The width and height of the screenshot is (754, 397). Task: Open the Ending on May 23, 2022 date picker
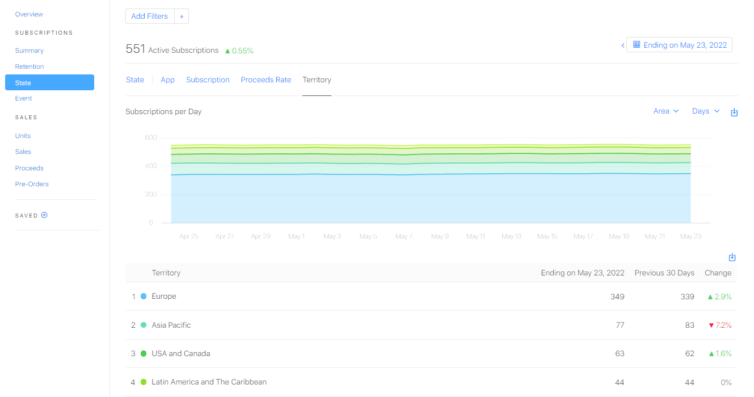click(679, 45)
